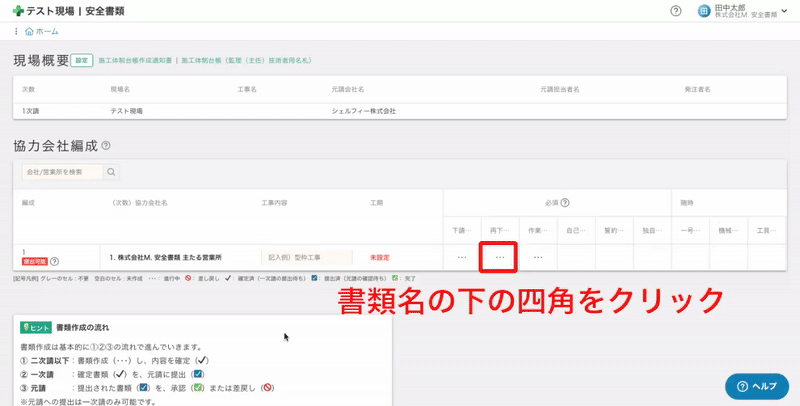Click the empty 機械… column cell
The height and width of the screenshot is (406, 800).
pos(729,258)
